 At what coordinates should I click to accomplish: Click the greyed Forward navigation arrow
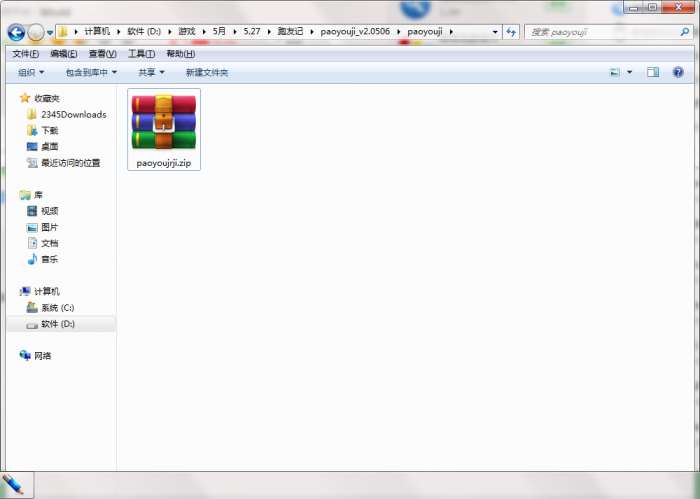click(36, 32)
